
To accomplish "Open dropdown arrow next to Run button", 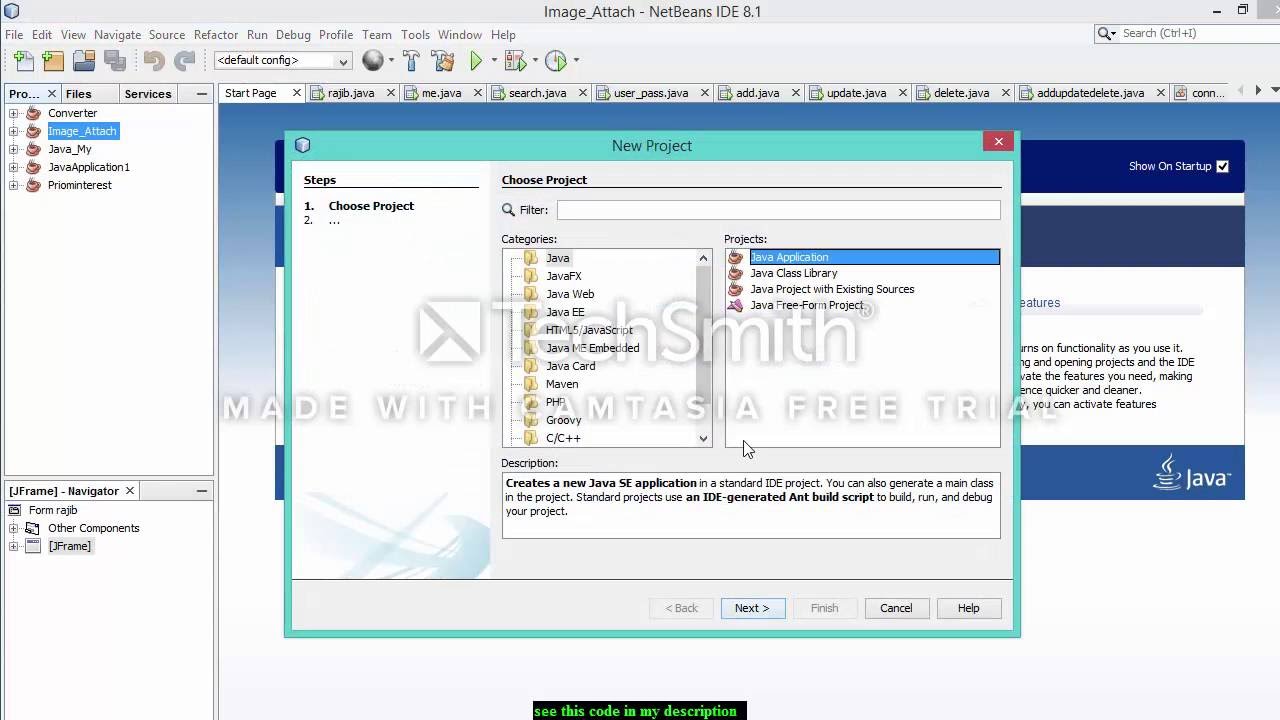I will click(x=494, y=61).
